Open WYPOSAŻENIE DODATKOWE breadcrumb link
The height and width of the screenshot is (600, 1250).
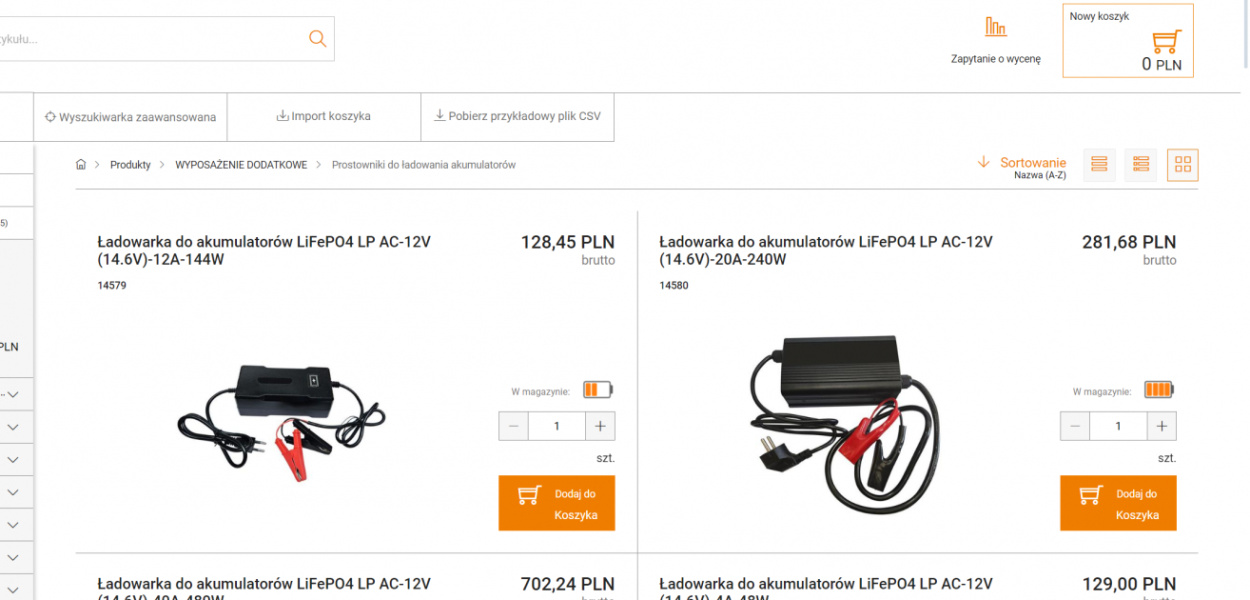241,165
